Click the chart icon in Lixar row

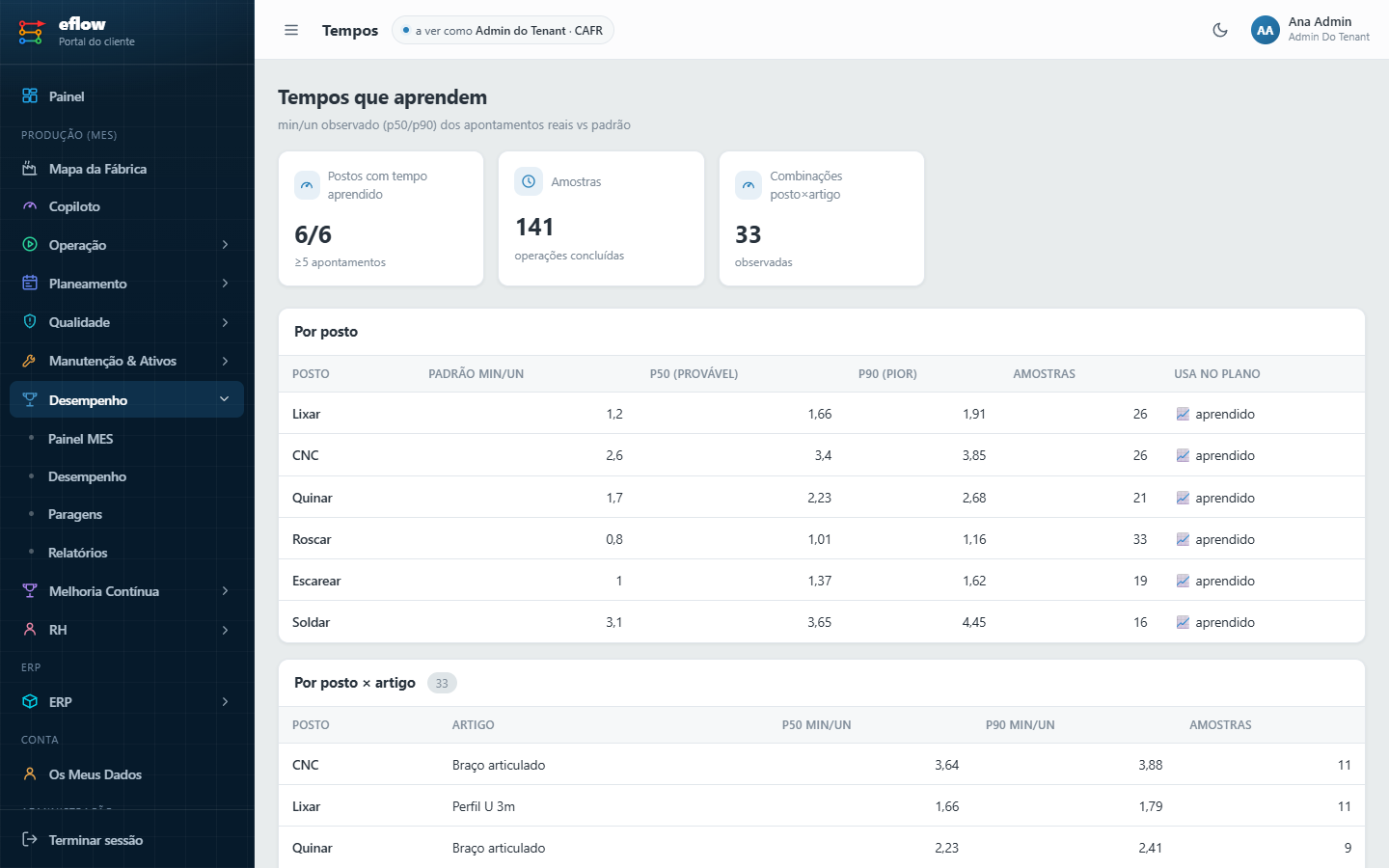pyautogui.click(x=1183, y=414)
